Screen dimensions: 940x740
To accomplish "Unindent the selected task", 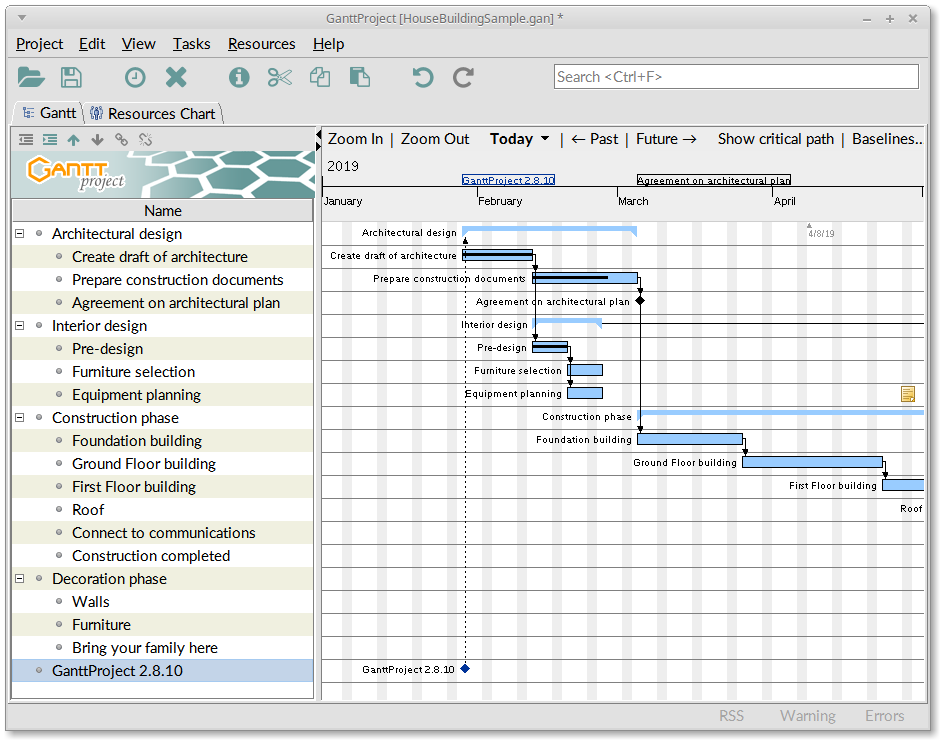I will pos(26,140).
